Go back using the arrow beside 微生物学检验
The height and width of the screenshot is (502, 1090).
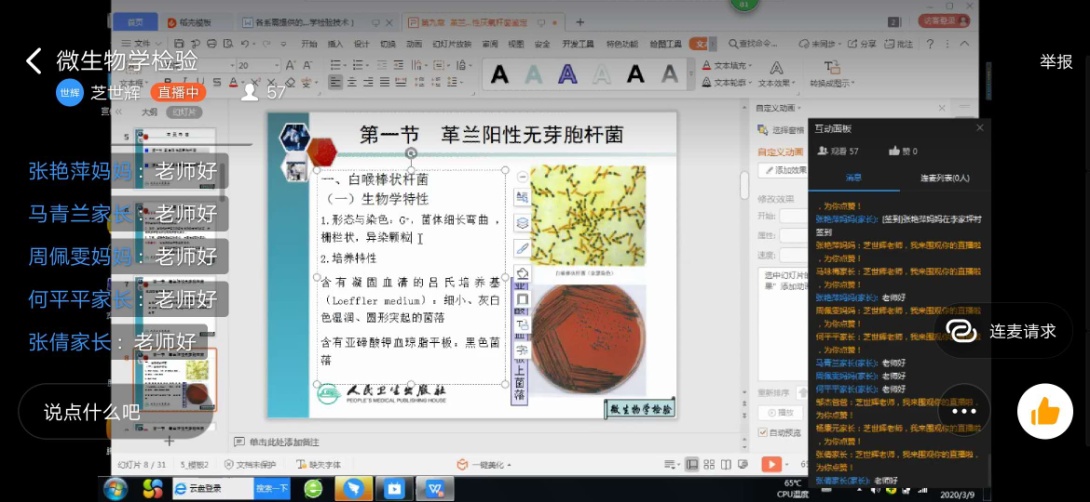coord(33,61)
